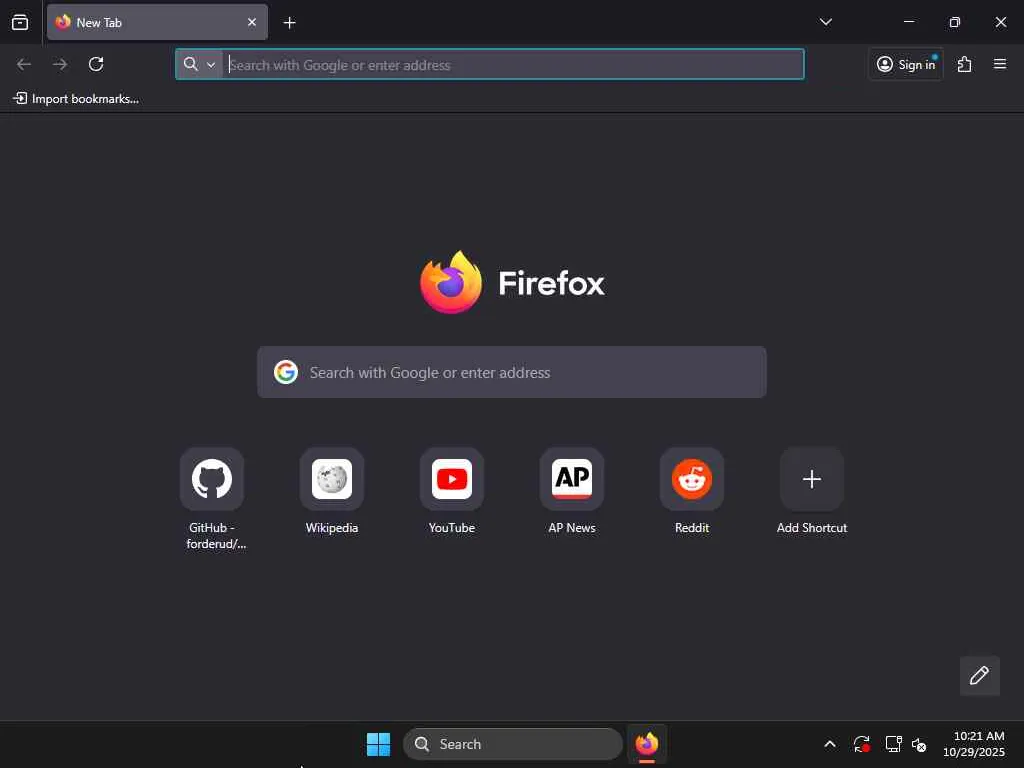The height and width of the screenshot is (768, 1024).
Task: Open the AP News shortcut tile
Action: point(572,479)
